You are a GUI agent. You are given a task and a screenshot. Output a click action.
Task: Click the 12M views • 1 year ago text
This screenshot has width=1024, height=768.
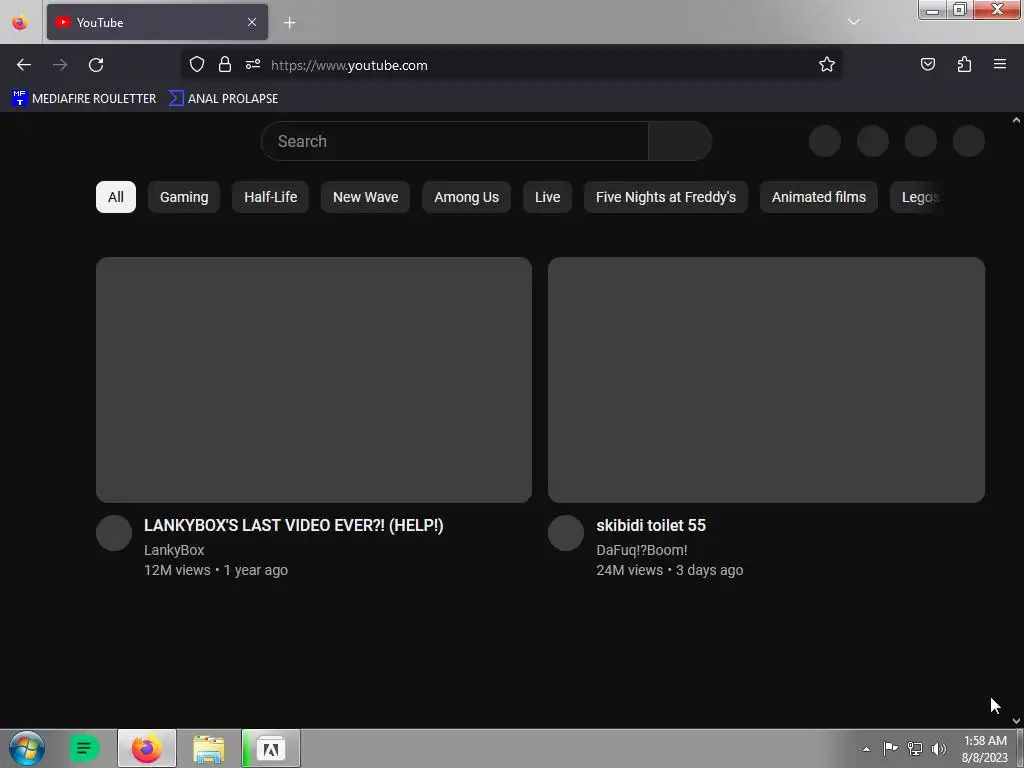click(216, 570)
